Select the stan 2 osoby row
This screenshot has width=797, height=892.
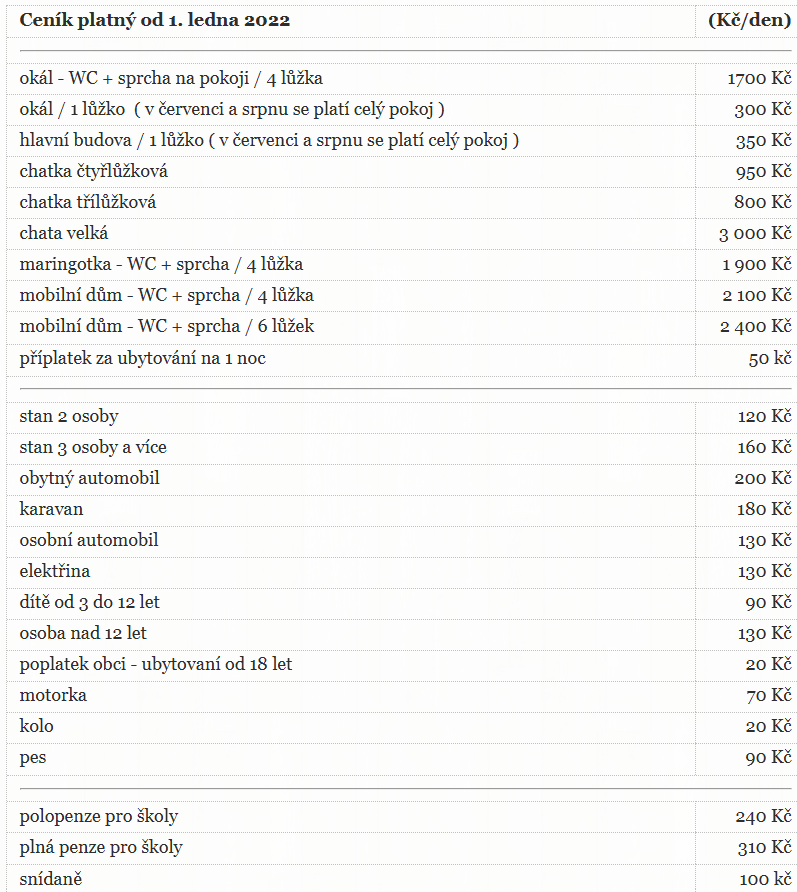[402, 416]
